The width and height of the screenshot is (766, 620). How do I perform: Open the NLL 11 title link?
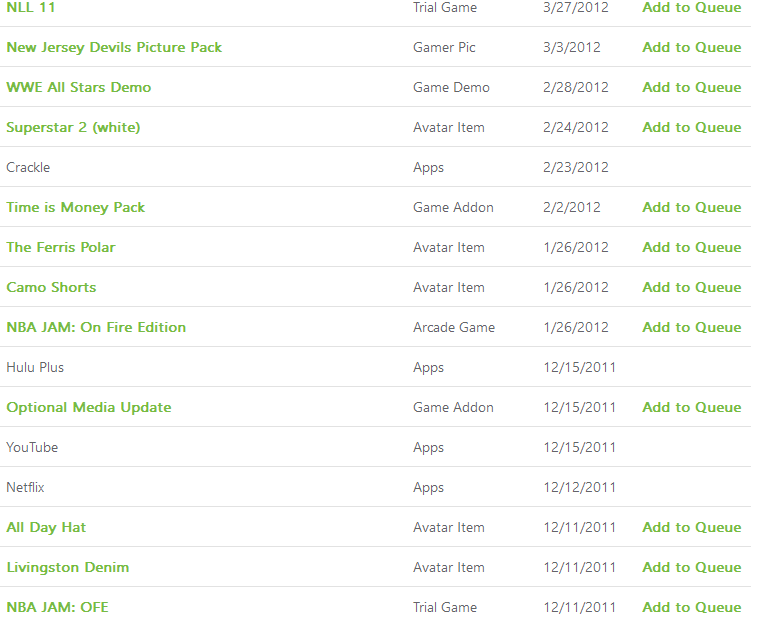31,7
